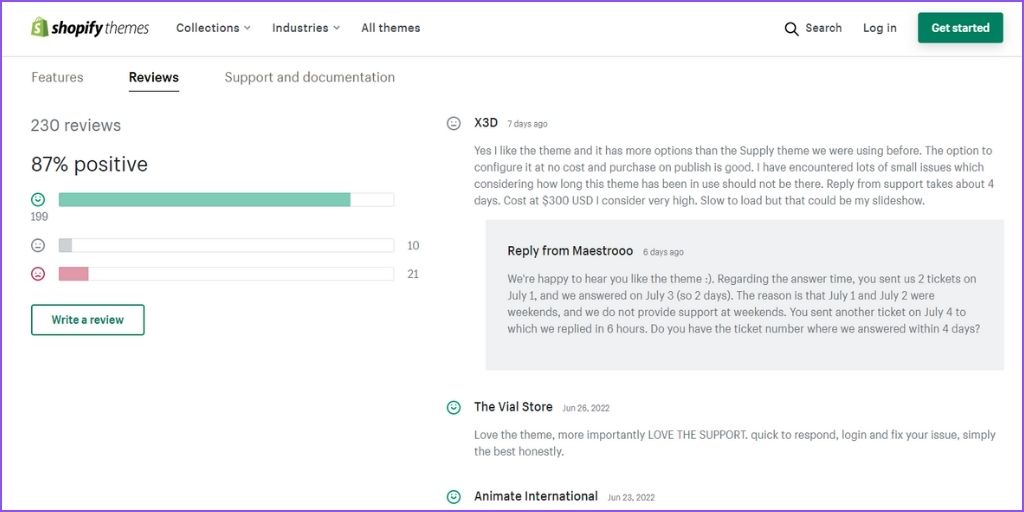Click the '6 days ago' timestamp
The image size is (1024, 512).
point(664,252)
